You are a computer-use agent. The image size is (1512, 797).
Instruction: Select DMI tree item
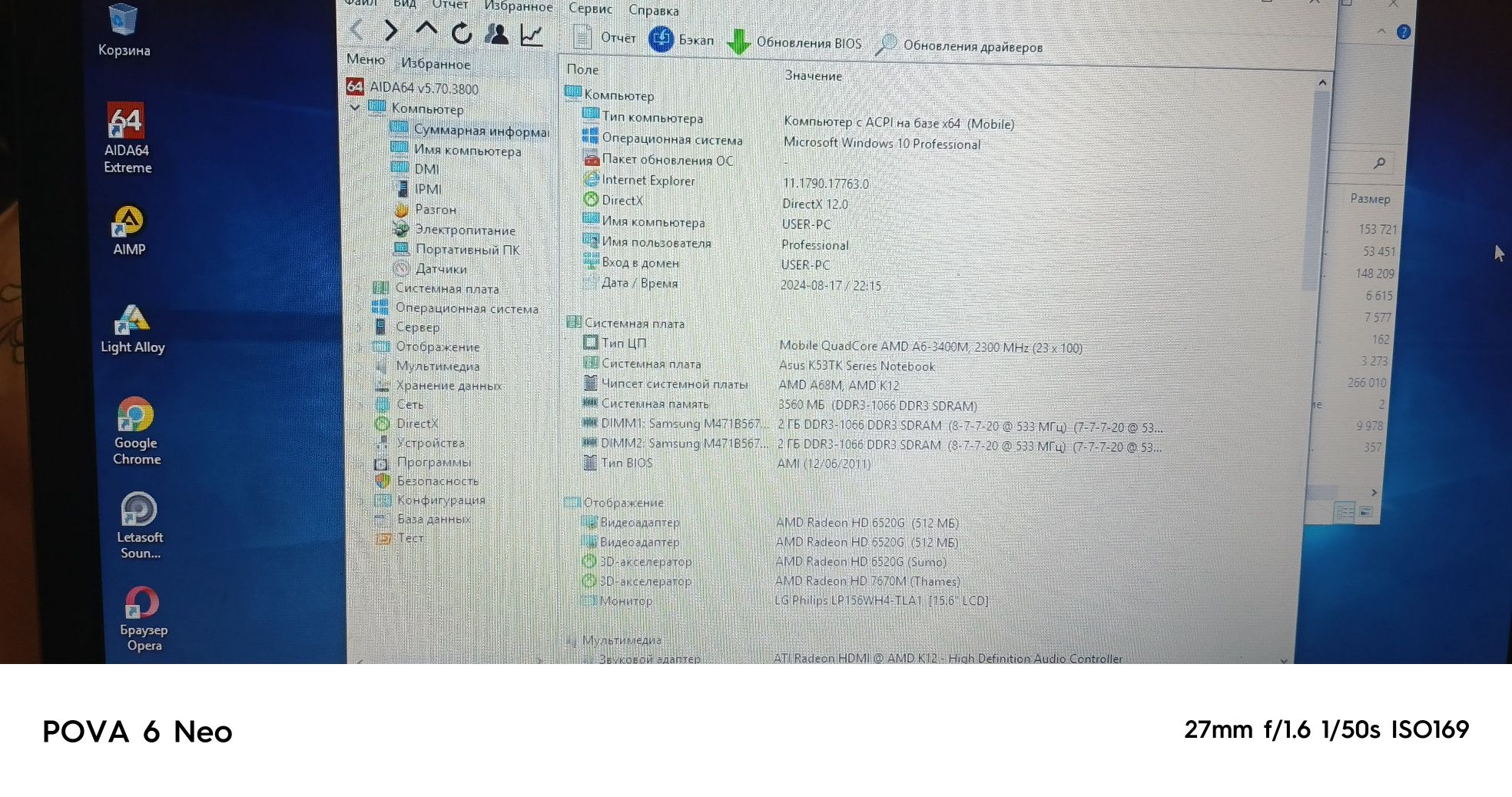point(416,168)
